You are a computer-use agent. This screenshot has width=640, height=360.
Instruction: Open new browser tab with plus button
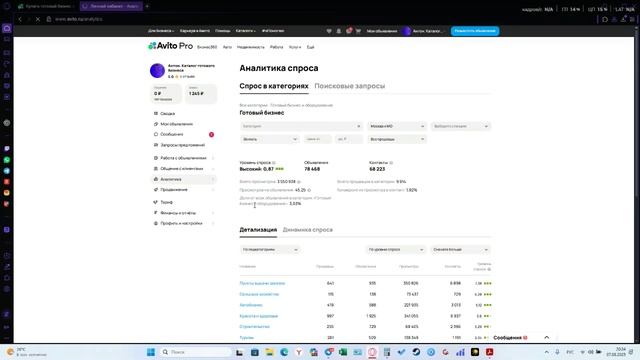pyautogui.click(x=147, y=7)
